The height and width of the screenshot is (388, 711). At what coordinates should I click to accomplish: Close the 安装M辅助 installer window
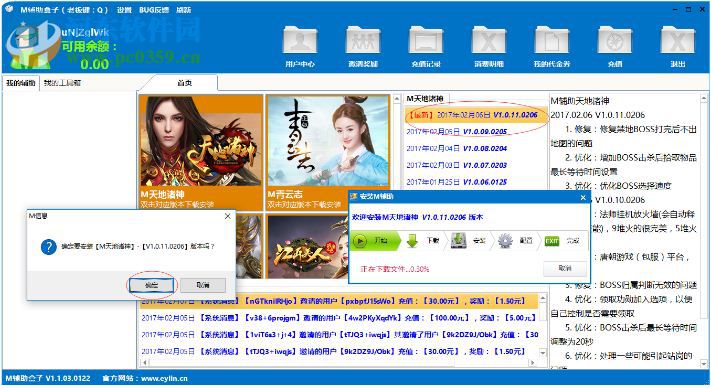583,197
